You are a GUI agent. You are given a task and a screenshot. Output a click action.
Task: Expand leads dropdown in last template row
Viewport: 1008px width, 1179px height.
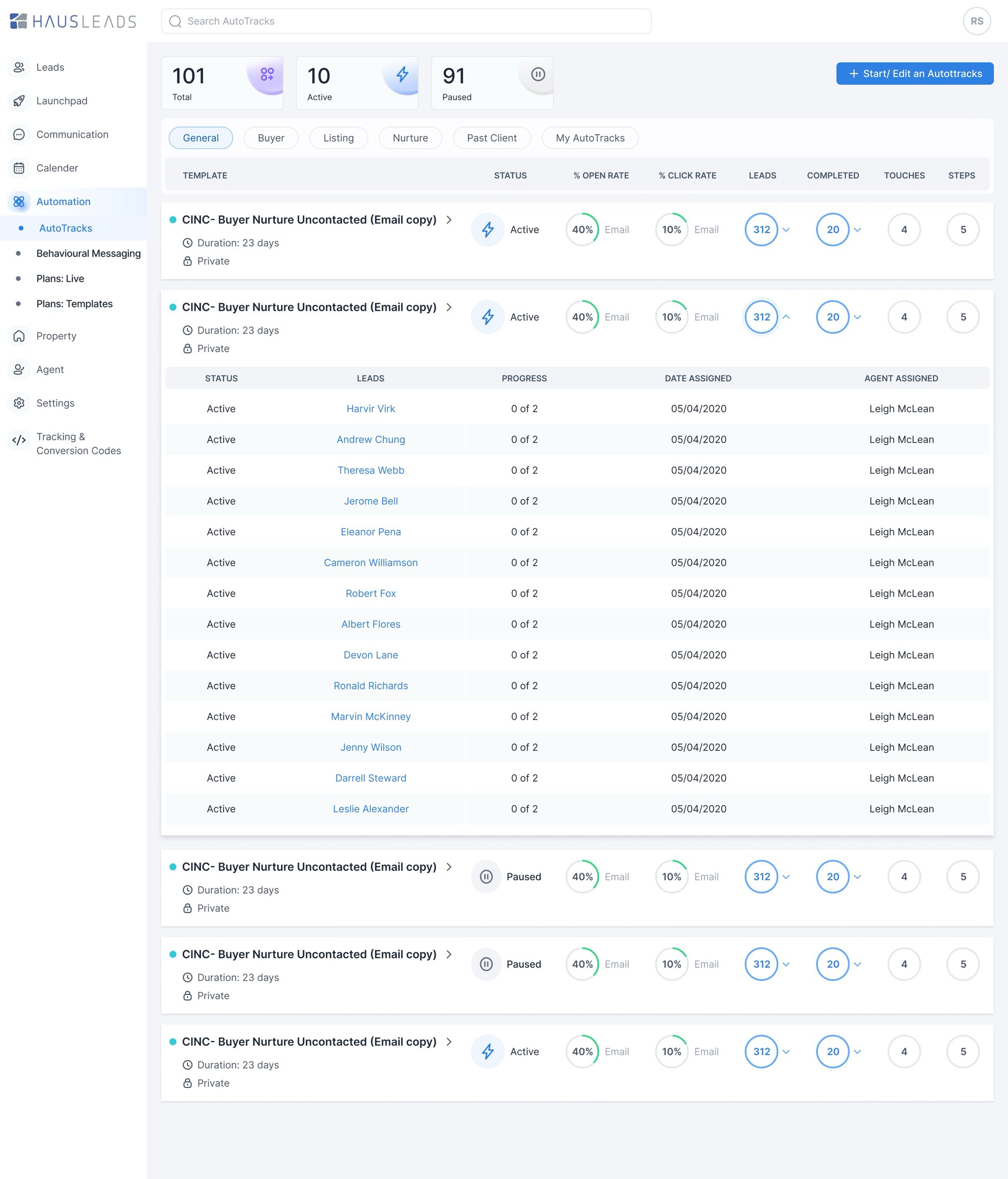pos(786,1052)
